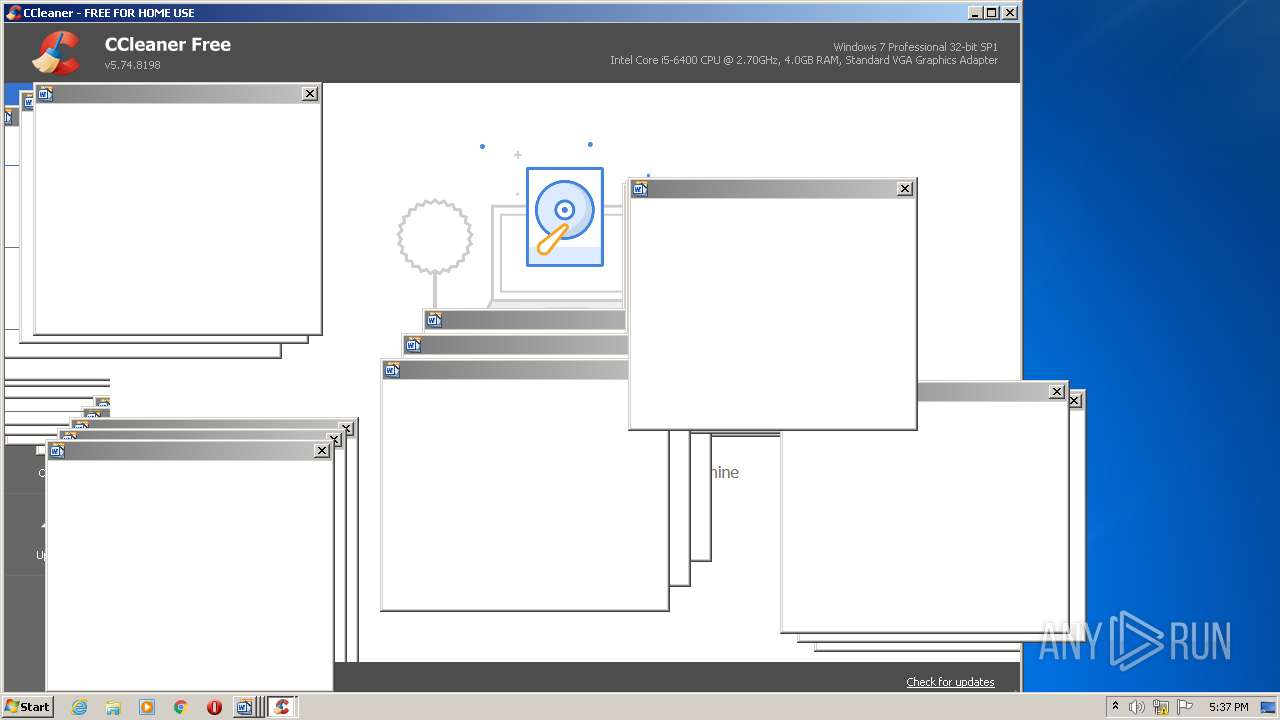The height and width of the screenshot is (720, 1280).
Task: Click the 5:37 PM taskbar clock
Action: pyautogui.click(x=1228, y=707)
